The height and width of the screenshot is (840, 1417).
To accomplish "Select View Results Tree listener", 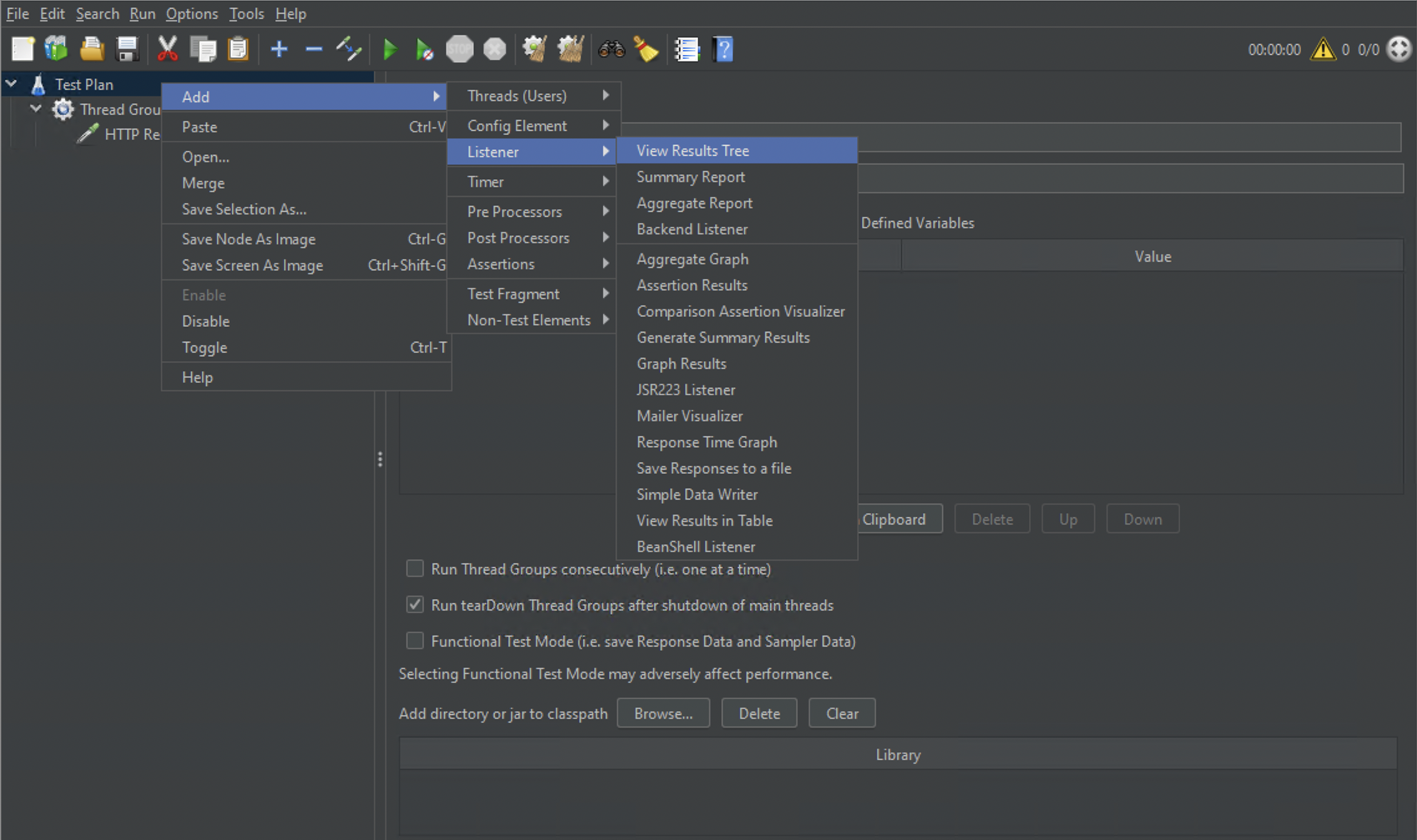I will pos(737,151).
